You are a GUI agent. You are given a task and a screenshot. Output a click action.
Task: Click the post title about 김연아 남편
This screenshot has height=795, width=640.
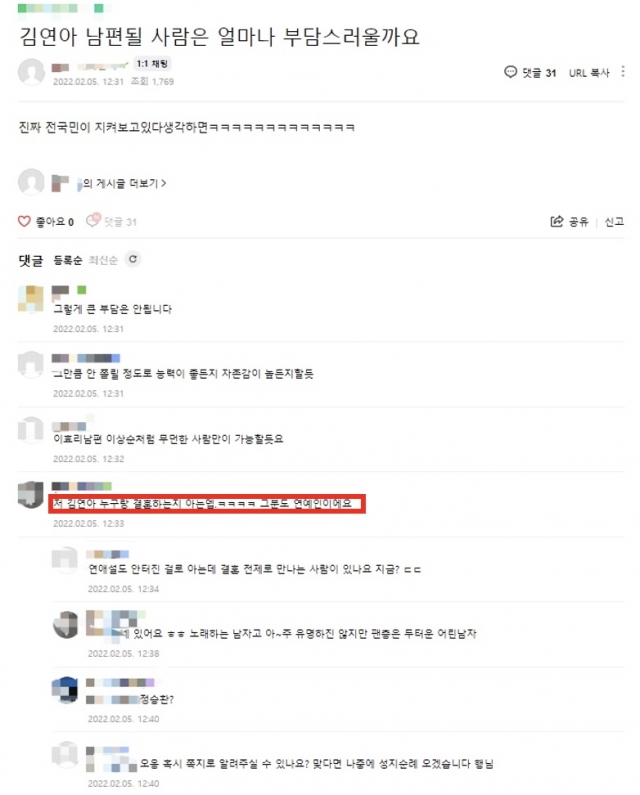point(219,37)
